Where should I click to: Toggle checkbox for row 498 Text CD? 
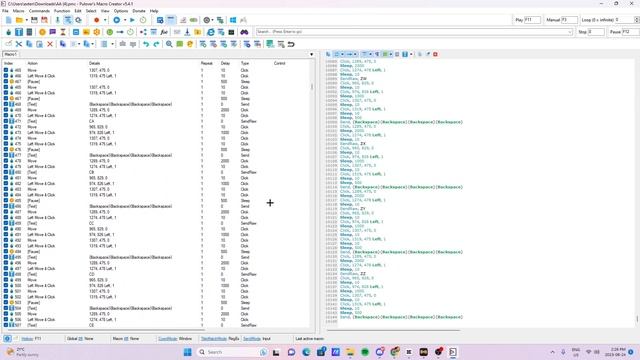[6, 274]
